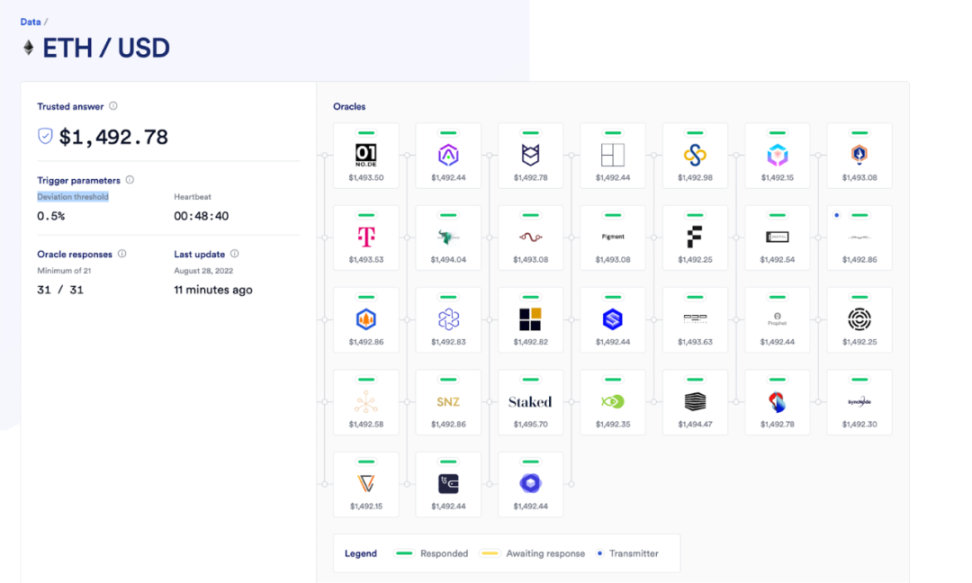Screen dimensions: 972x583
Task: Click the info icon beside Trusted answer
Action: coord(113,106)
